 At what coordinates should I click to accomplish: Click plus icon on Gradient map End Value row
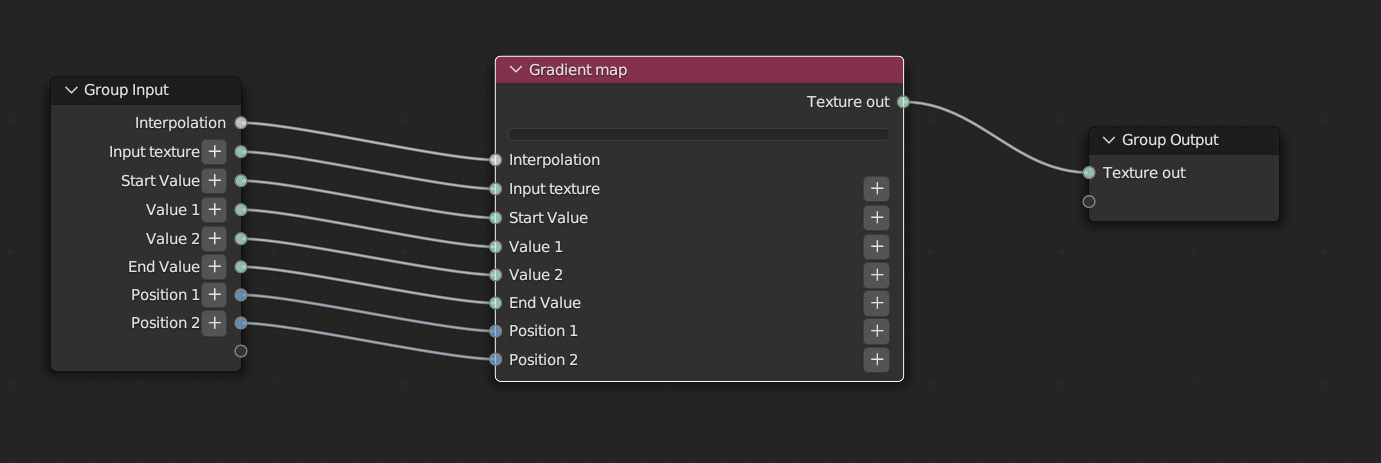tap(876, 303)
